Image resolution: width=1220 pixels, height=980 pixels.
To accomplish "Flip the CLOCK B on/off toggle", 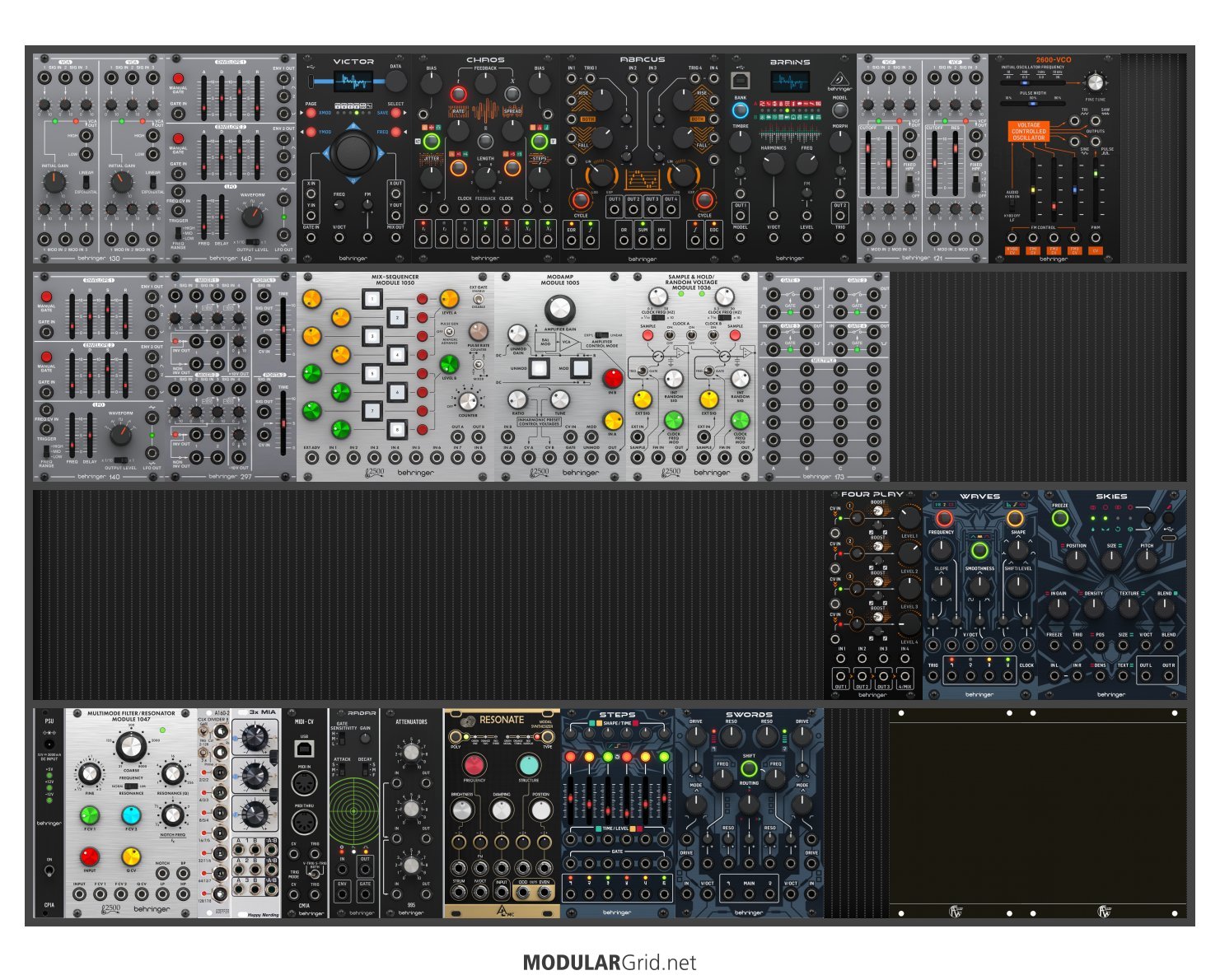I will tap(712, 334).
